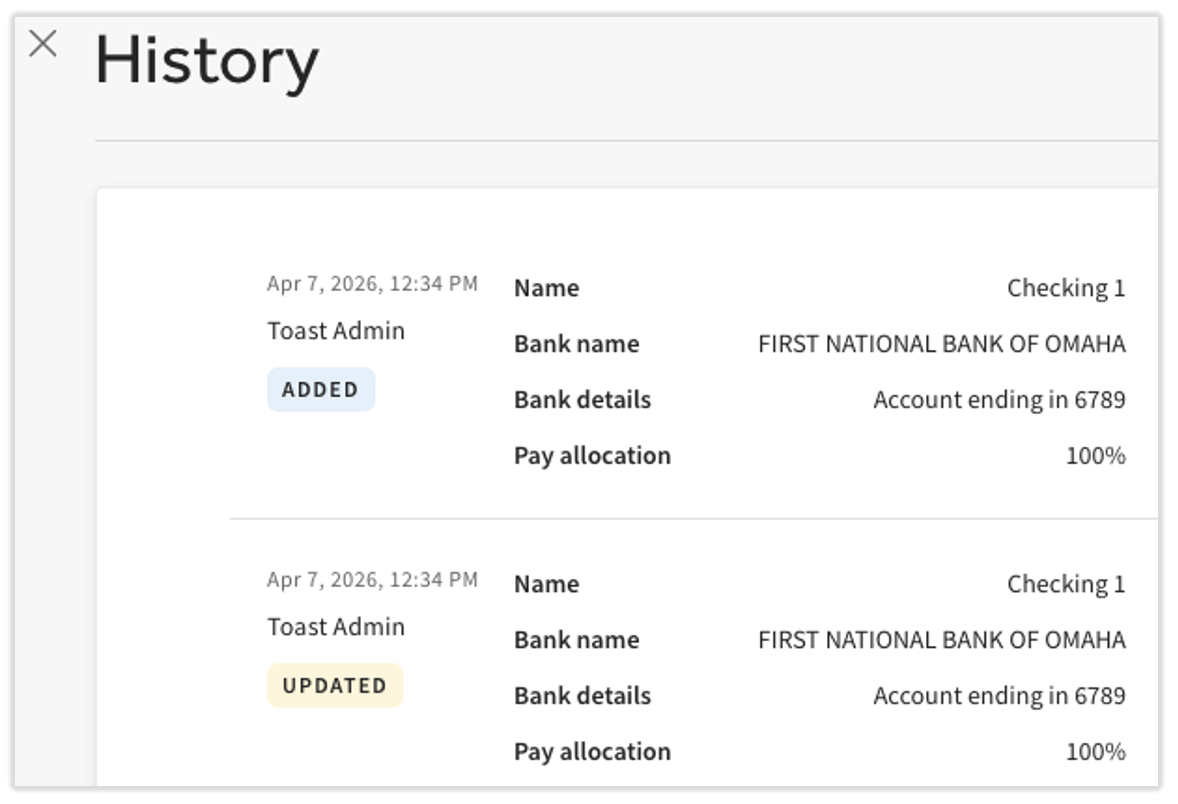Image resolution: width=1178 pixels, height=804 pixels.
Task: Click Account ending in 6789 in ADDED entry
Action: (x=999, y=401)
